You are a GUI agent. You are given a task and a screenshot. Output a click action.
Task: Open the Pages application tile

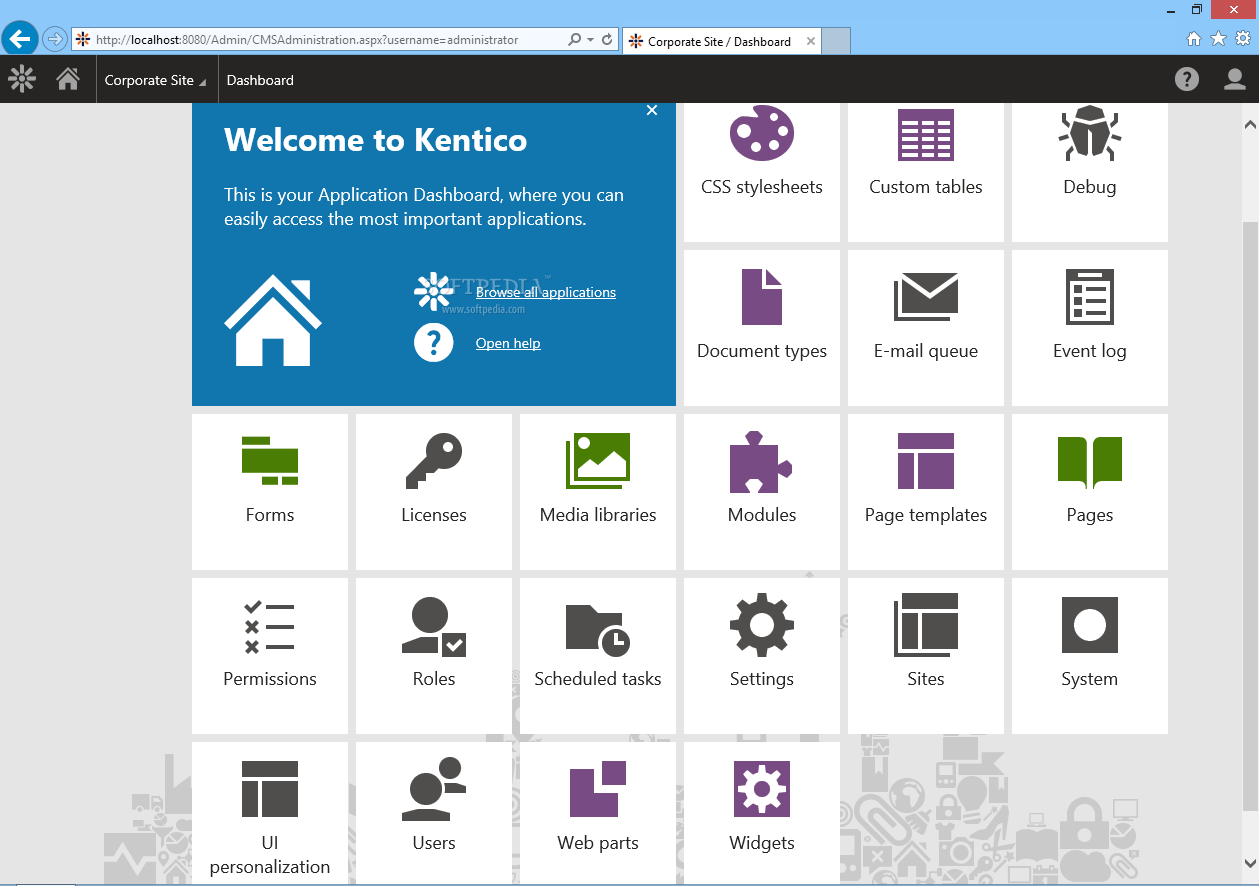(1090, 492)
